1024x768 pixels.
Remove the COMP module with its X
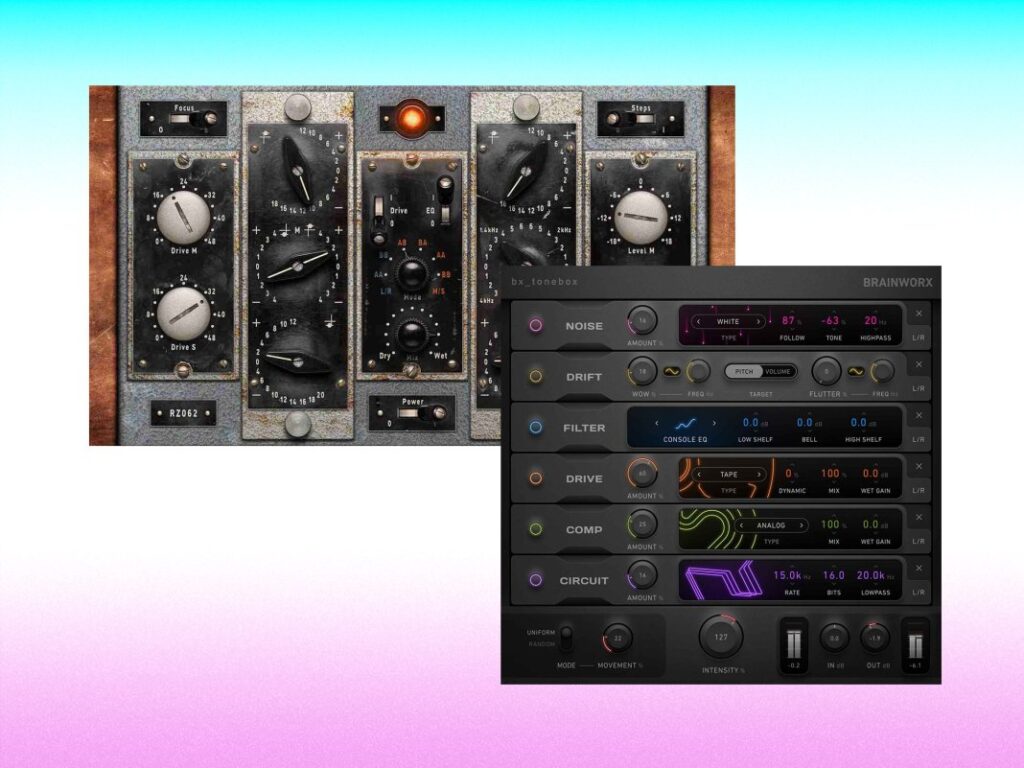point(919,518)
